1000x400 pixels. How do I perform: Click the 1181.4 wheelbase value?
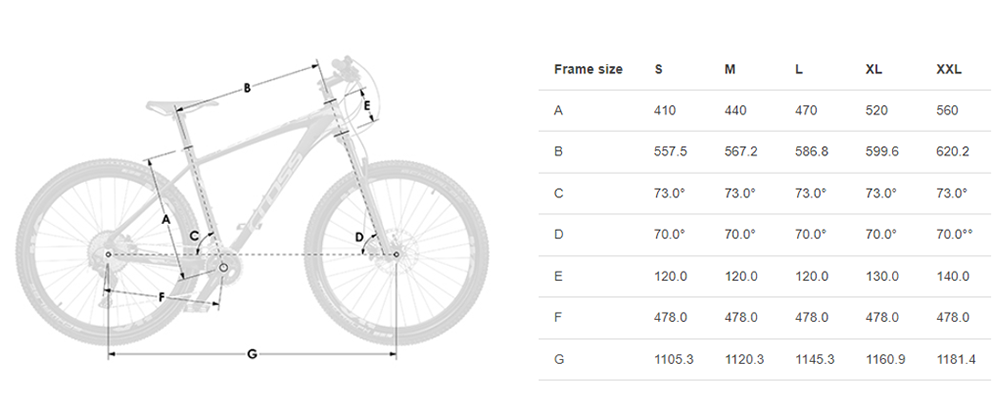pos(956,359)
